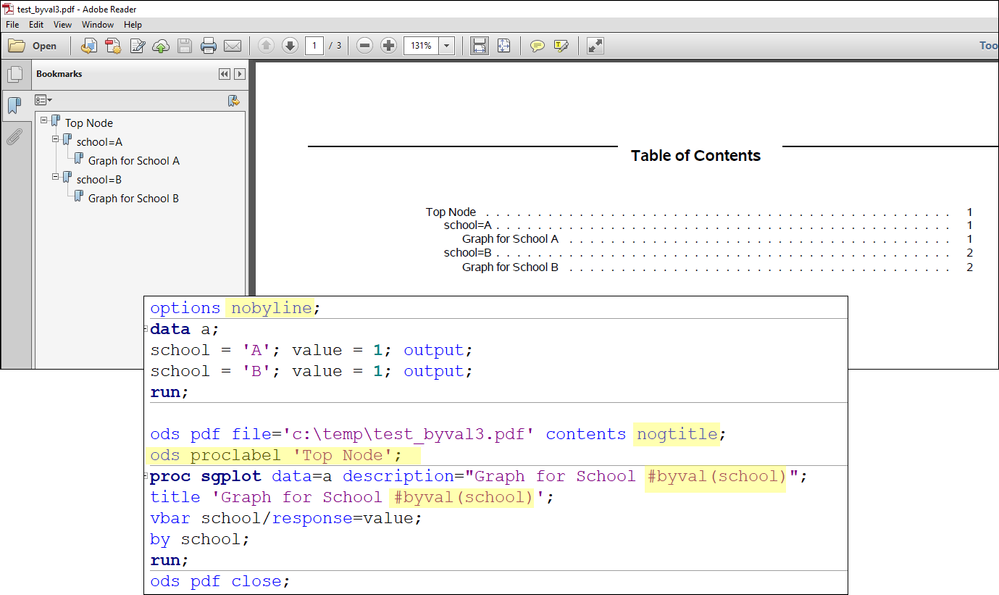Viewport: 999px width, 595px height.
Task: Click the Table of Contents heading
Action: coord(696,155)
